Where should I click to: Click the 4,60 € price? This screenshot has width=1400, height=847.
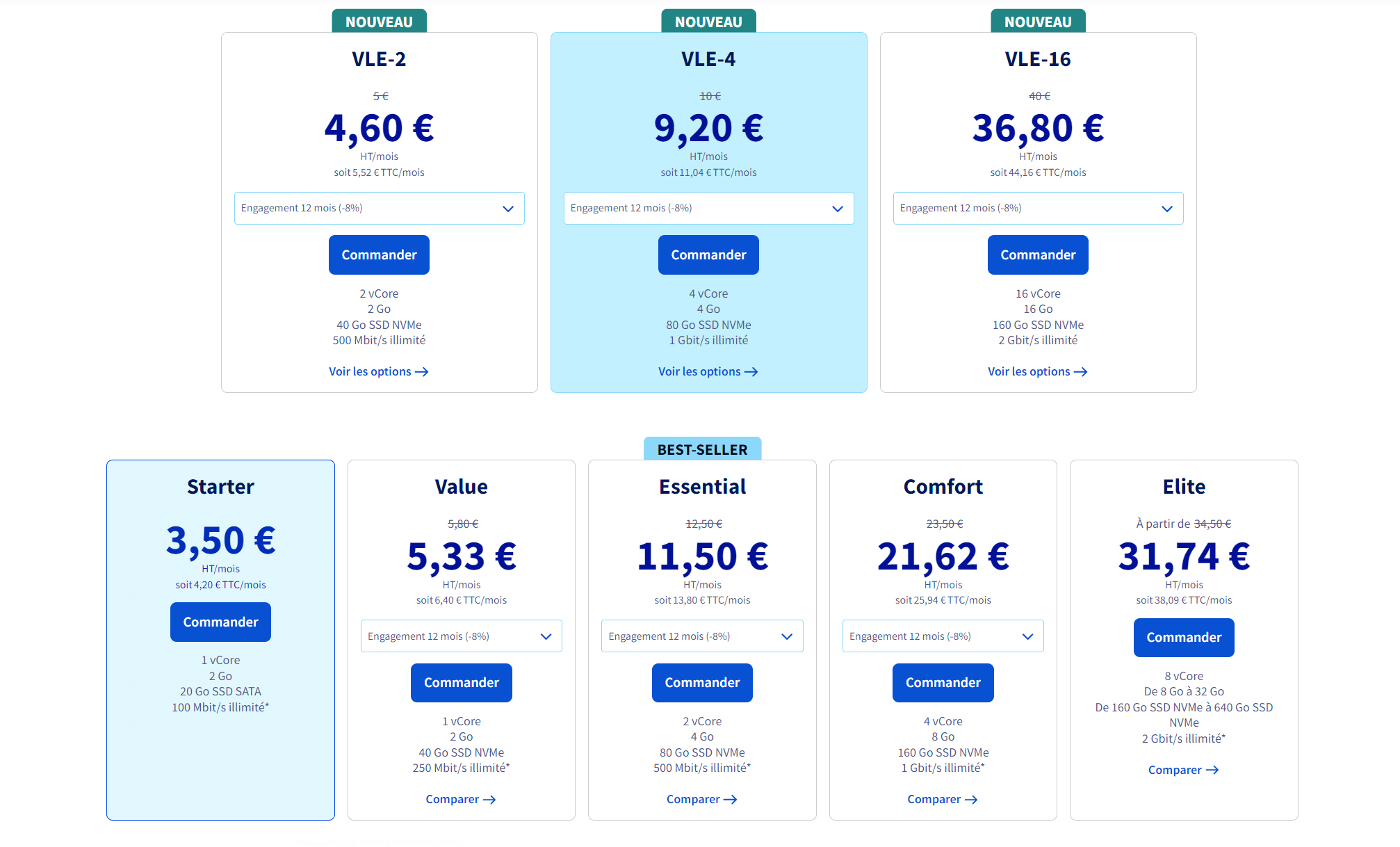point(379,128)
